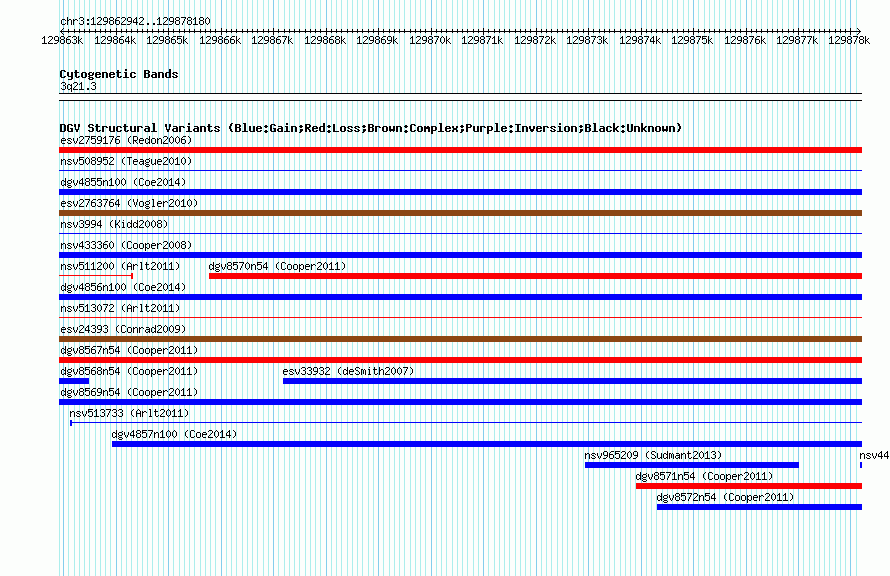Click the 129863k ruler tick label
Screen dimensions: 890x576
(62, 40)
